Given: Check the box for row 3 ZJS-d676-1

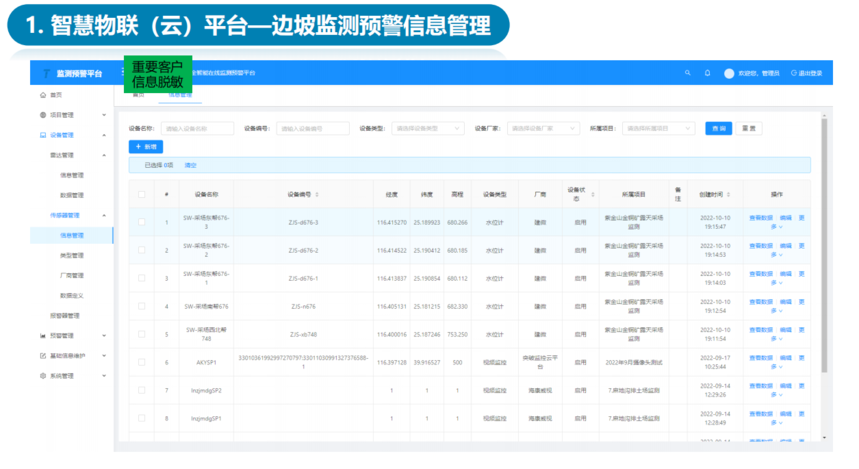Looking at the screenshot, I should point(141,278).
